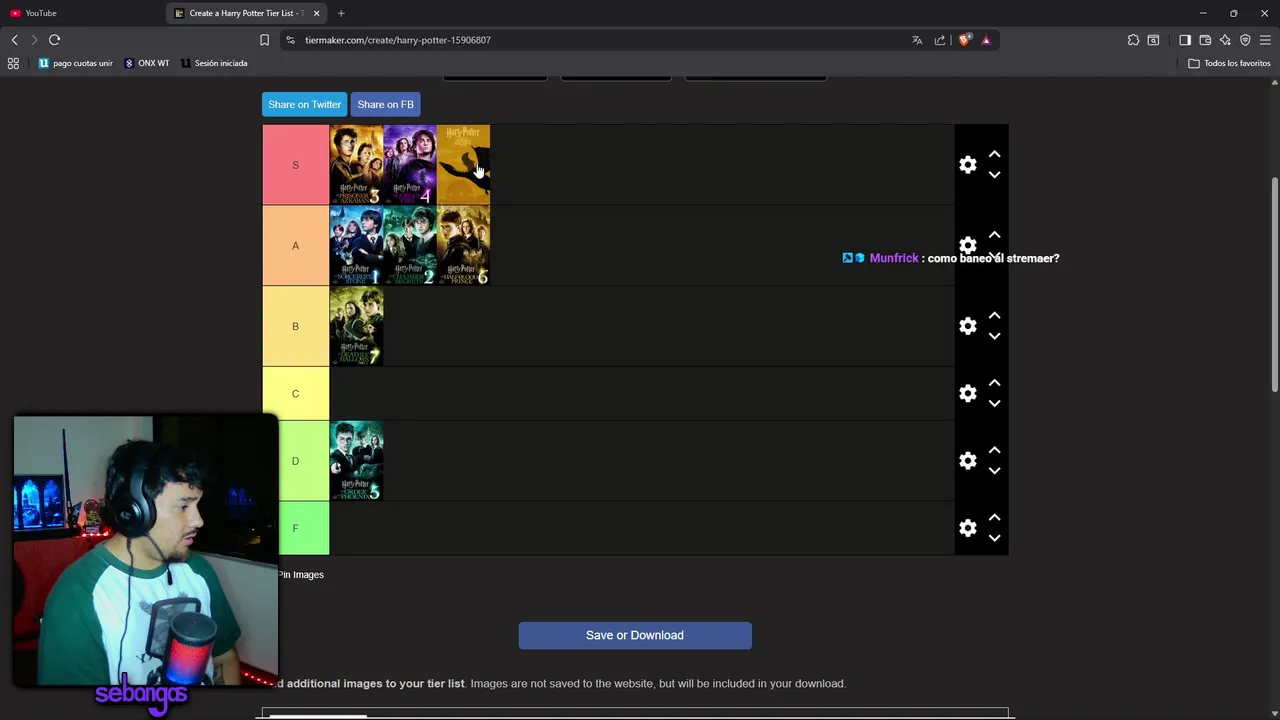Select Goblet of Fire poster 4
Viewport: 1280px width, 720px height.
pyautogui.click(x=410, y=165)
